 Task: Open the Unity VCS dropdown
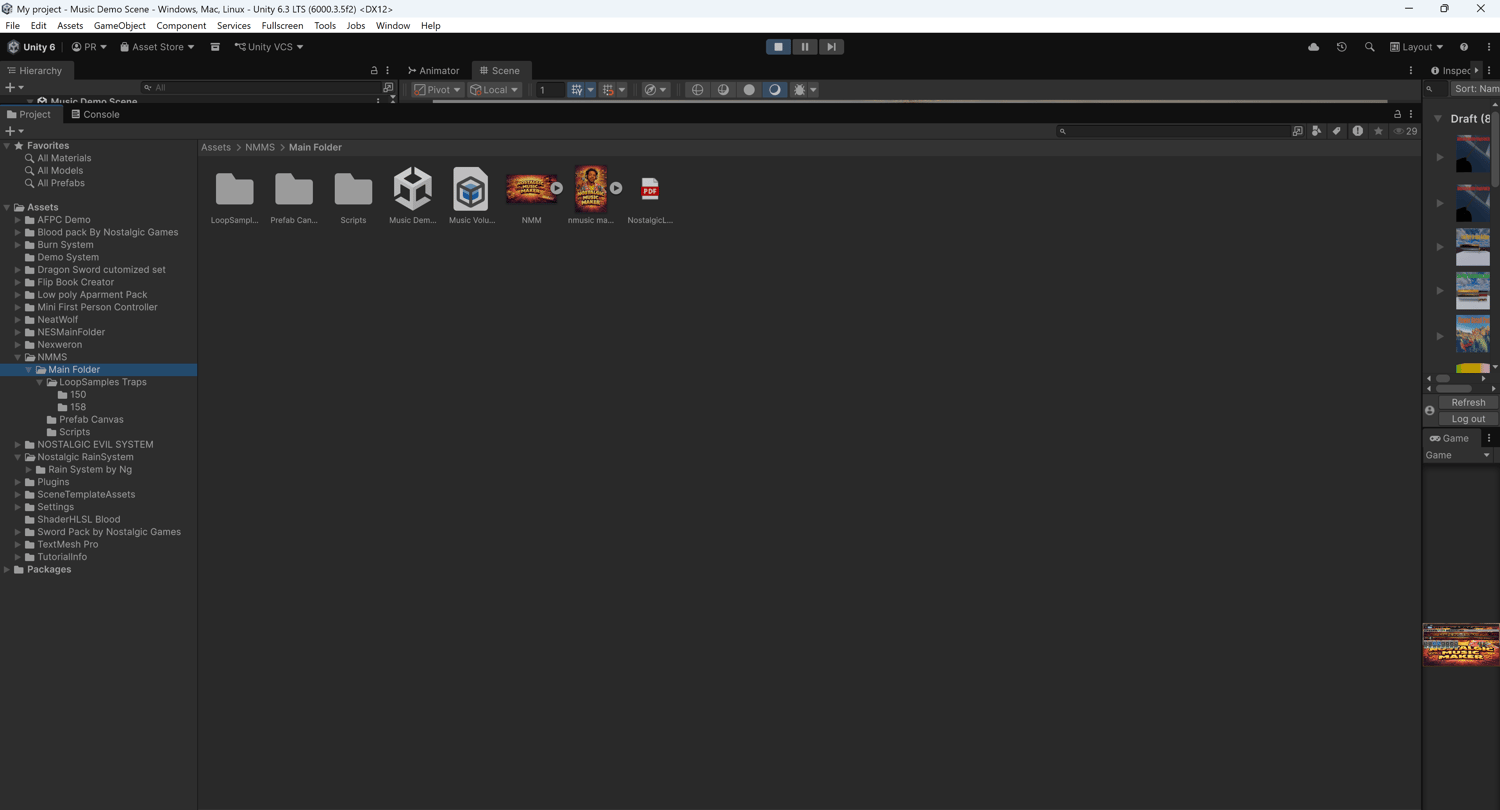coord(269,47)
